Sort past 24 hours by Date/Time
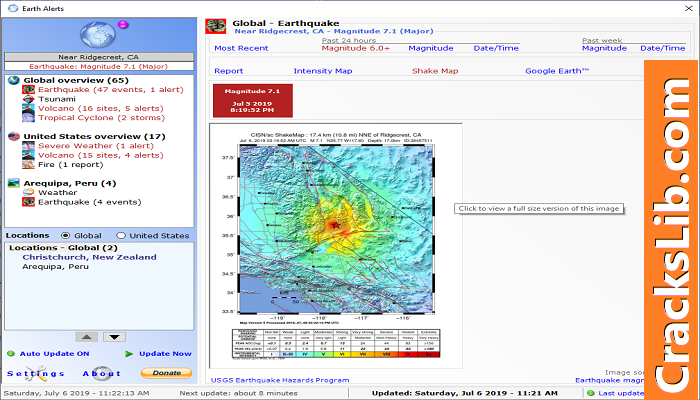The image size is (700, 400). [x=496, y=48]
